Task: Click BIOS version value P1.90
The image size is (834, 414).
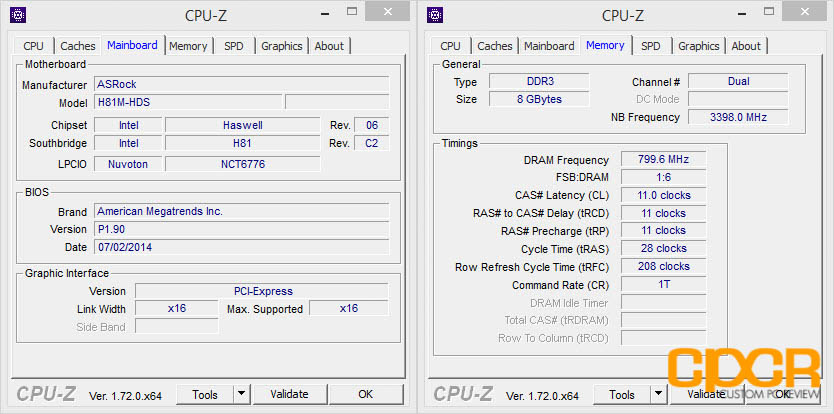Action: click(241, 229)
